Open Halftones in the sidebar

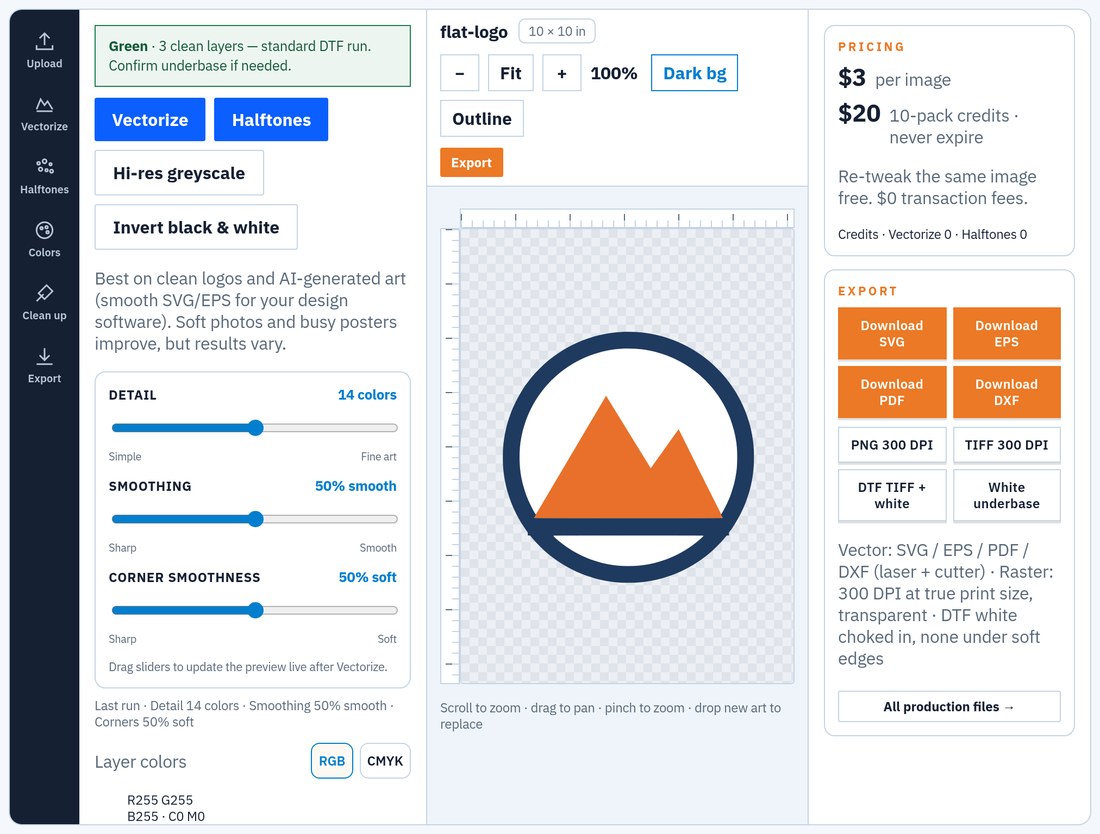pyautogui.click(x=44, y=177)
